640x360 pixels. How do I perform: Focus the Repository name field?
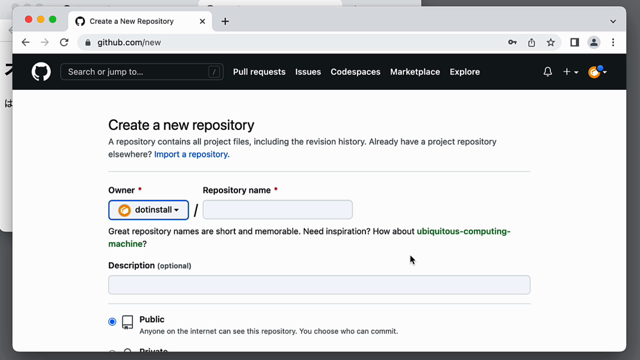(278, 210)
